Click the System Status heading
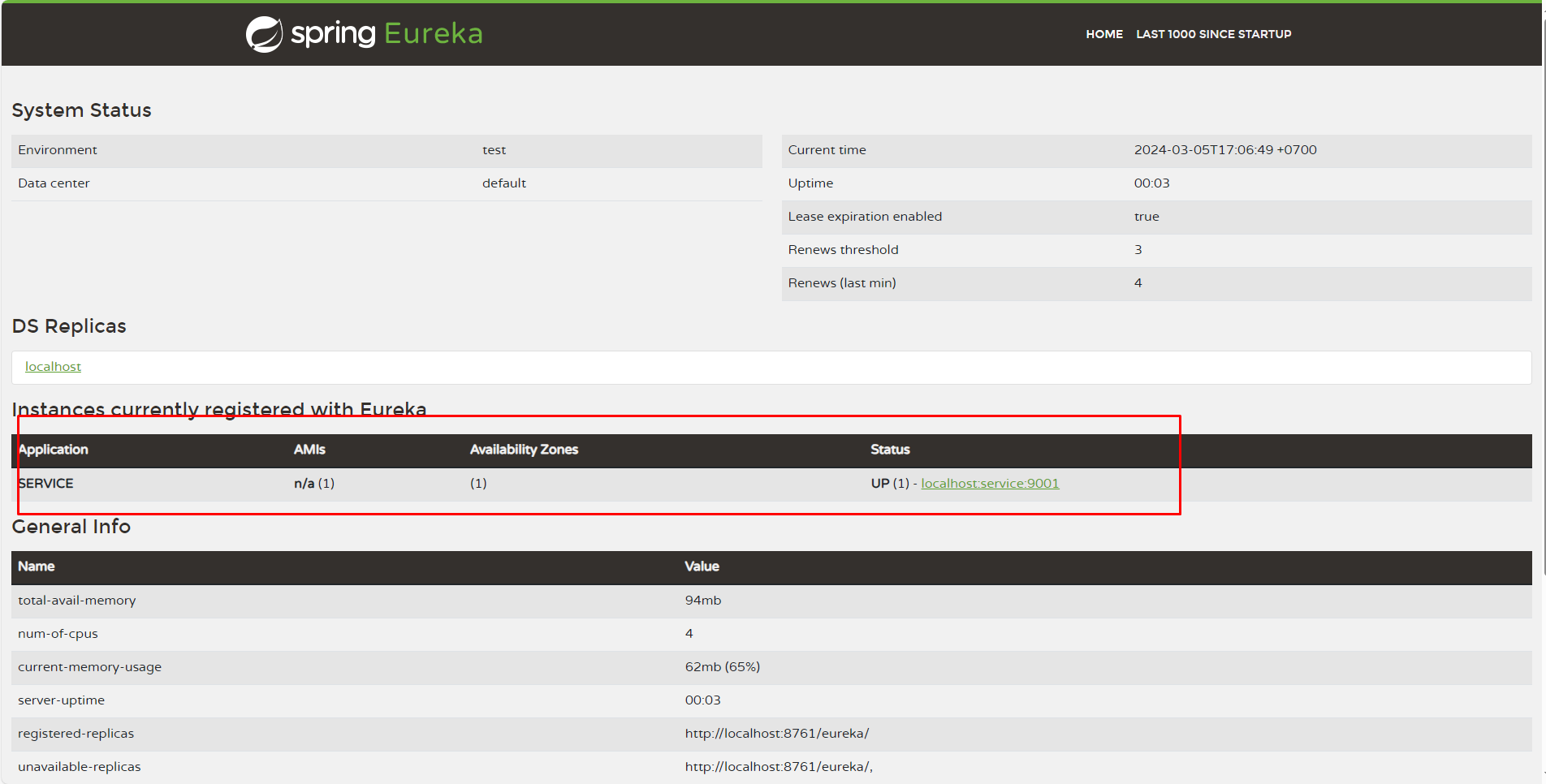The image size is (1546, 784). pos(81,110)
